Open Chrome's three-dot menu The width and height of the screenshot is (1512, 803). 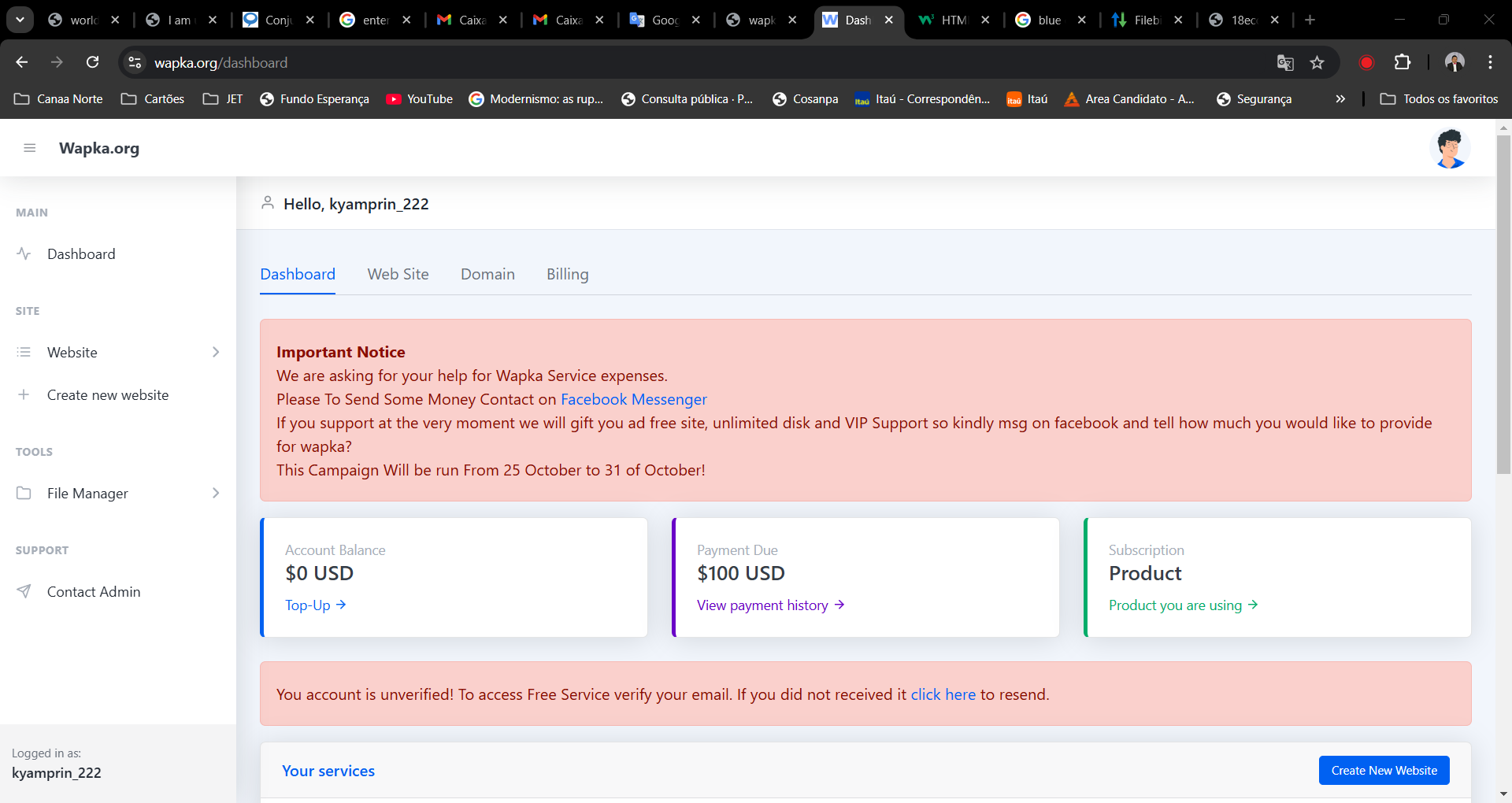1490,62
